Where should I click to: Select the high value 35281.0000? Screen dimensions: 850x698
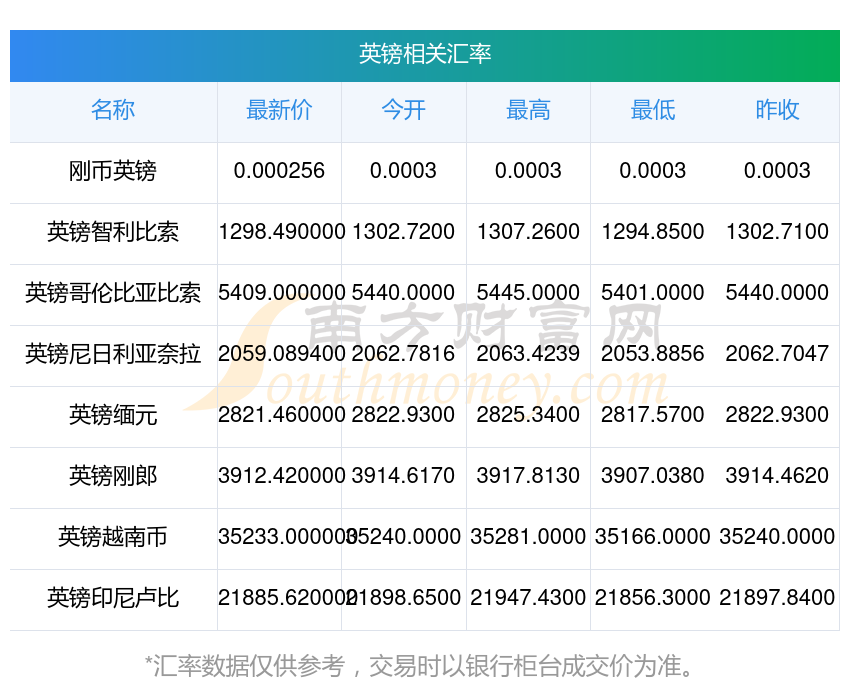point(529,537)
